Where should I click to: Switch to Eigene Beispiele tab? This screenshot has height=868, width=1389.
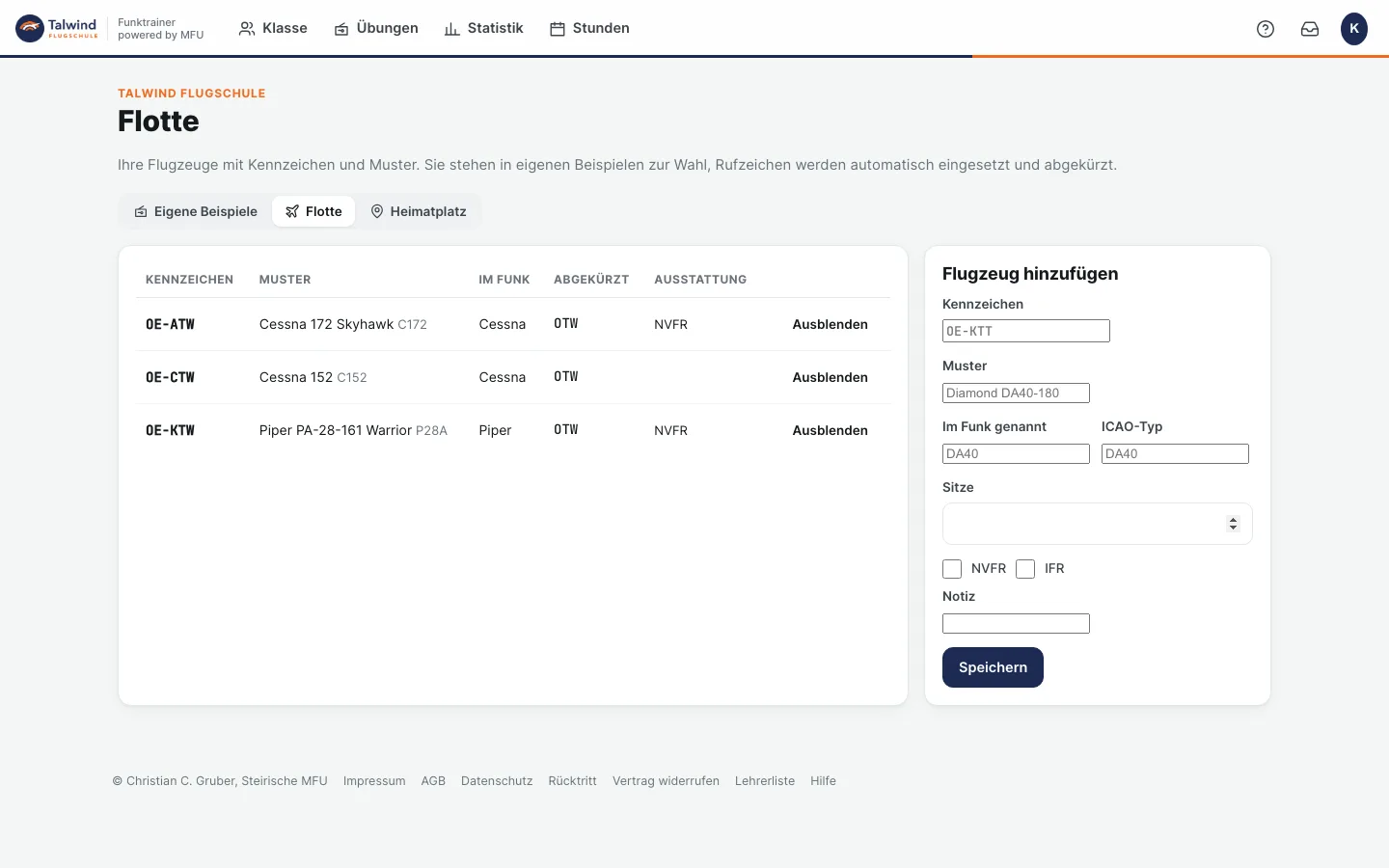coord(196,211)
